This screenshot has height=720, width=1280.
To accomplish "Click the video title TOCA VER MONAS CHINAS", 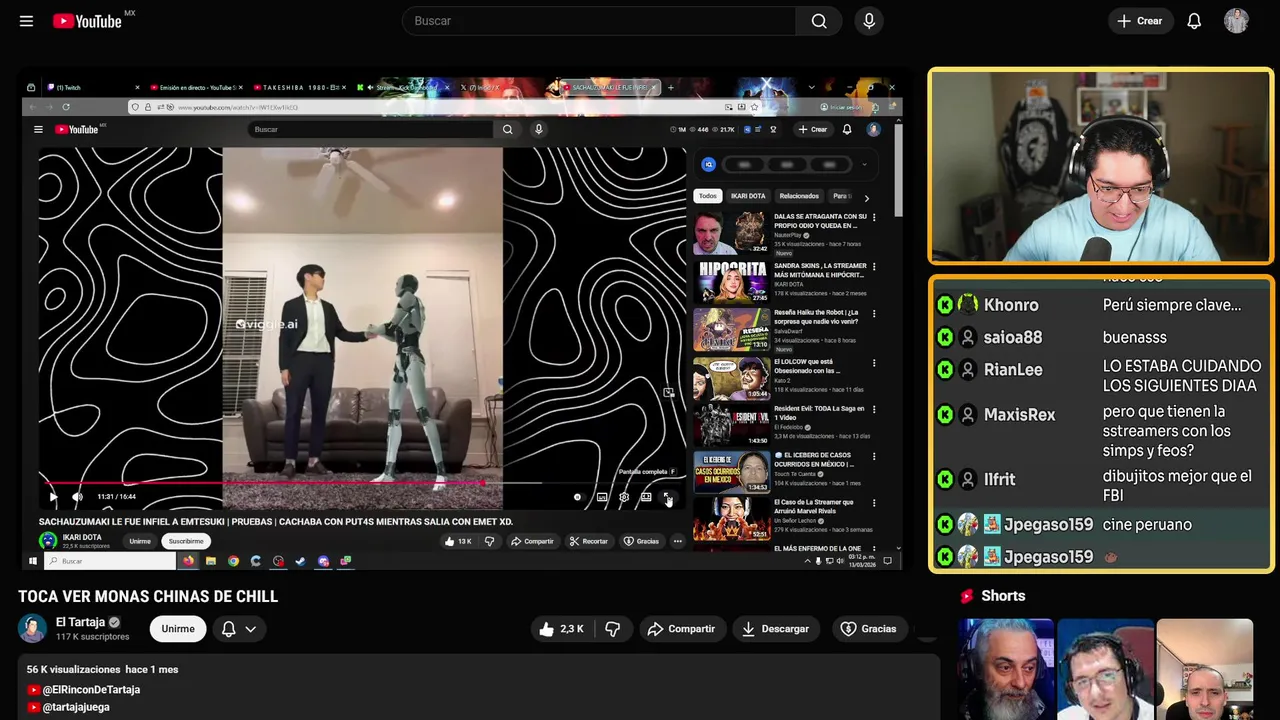I will click(x=148, y=597).
